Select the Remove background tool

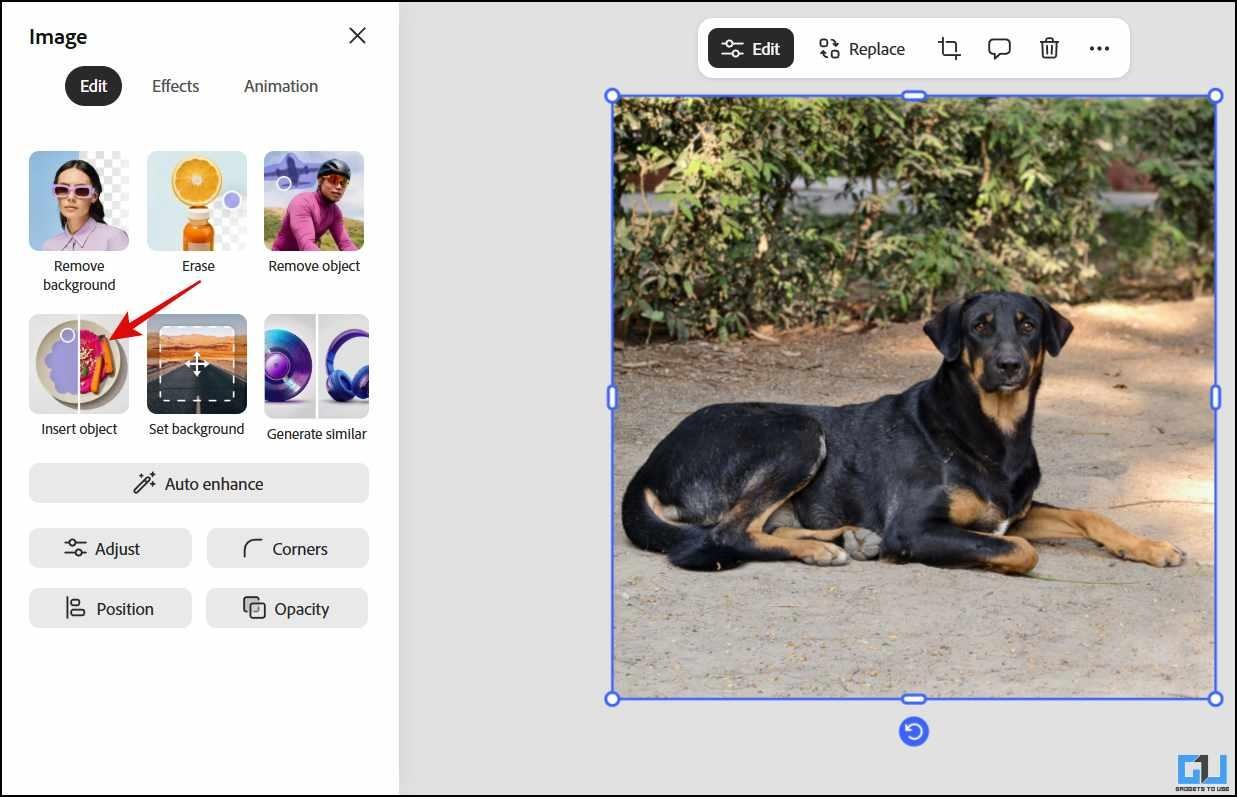[x=79, y=201]
